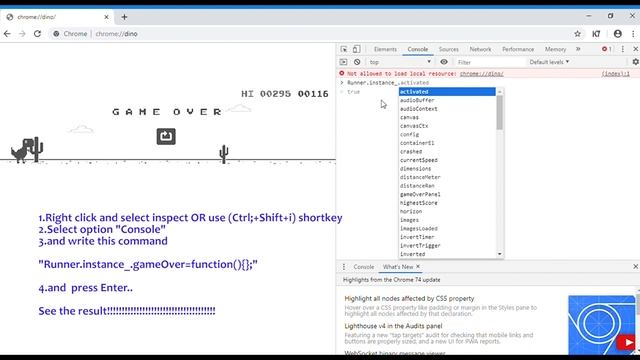Click the Chrome address bar URL
The image size is (640, 360).
click(x=116, y=34)
